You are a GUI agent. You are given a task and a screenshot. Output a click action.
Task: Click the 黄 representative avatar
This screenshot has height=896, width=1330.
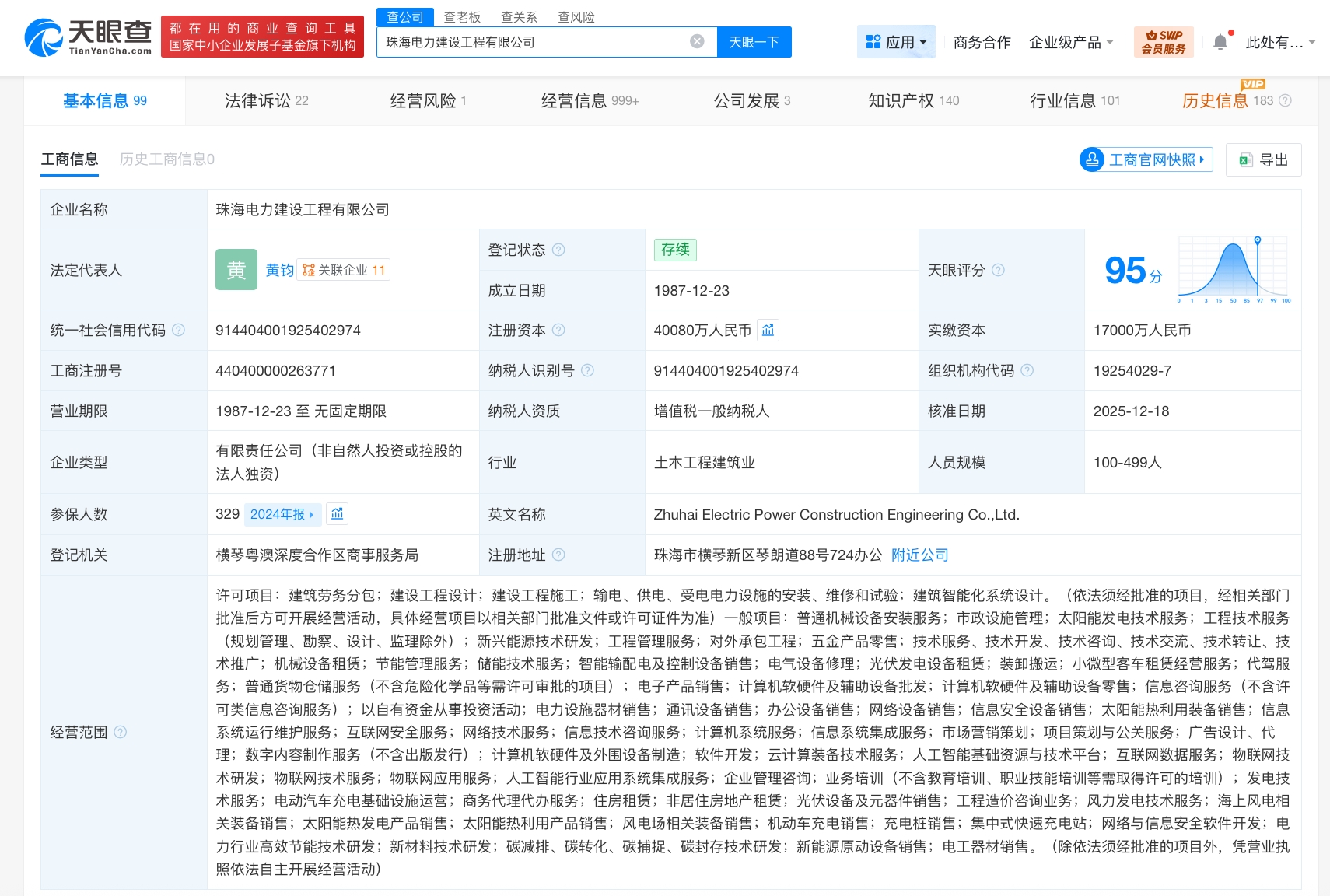236,270
